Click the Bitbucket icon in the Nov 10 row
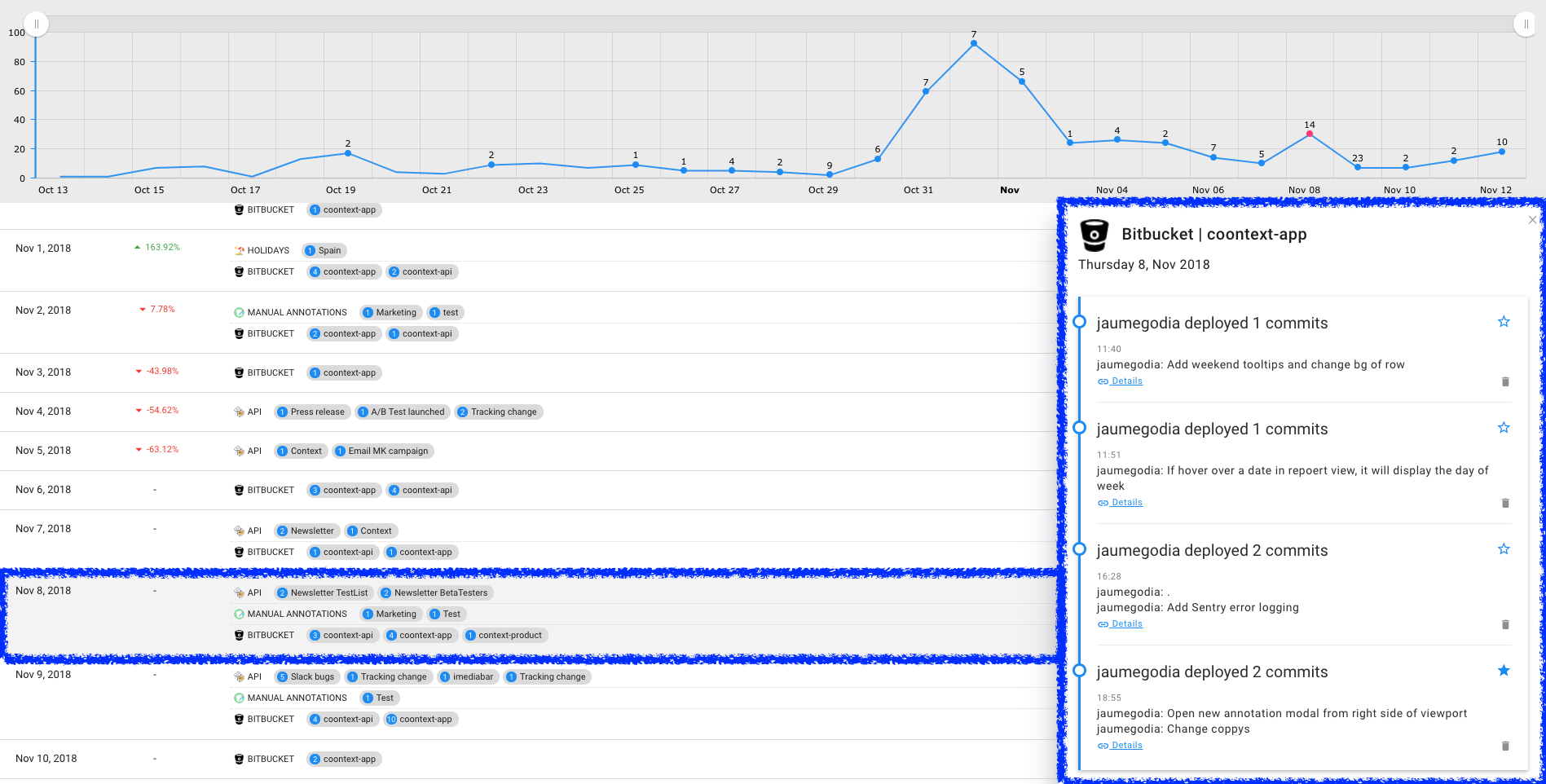The width and height of the screenshot is (1546, 784). coord(239,759)
